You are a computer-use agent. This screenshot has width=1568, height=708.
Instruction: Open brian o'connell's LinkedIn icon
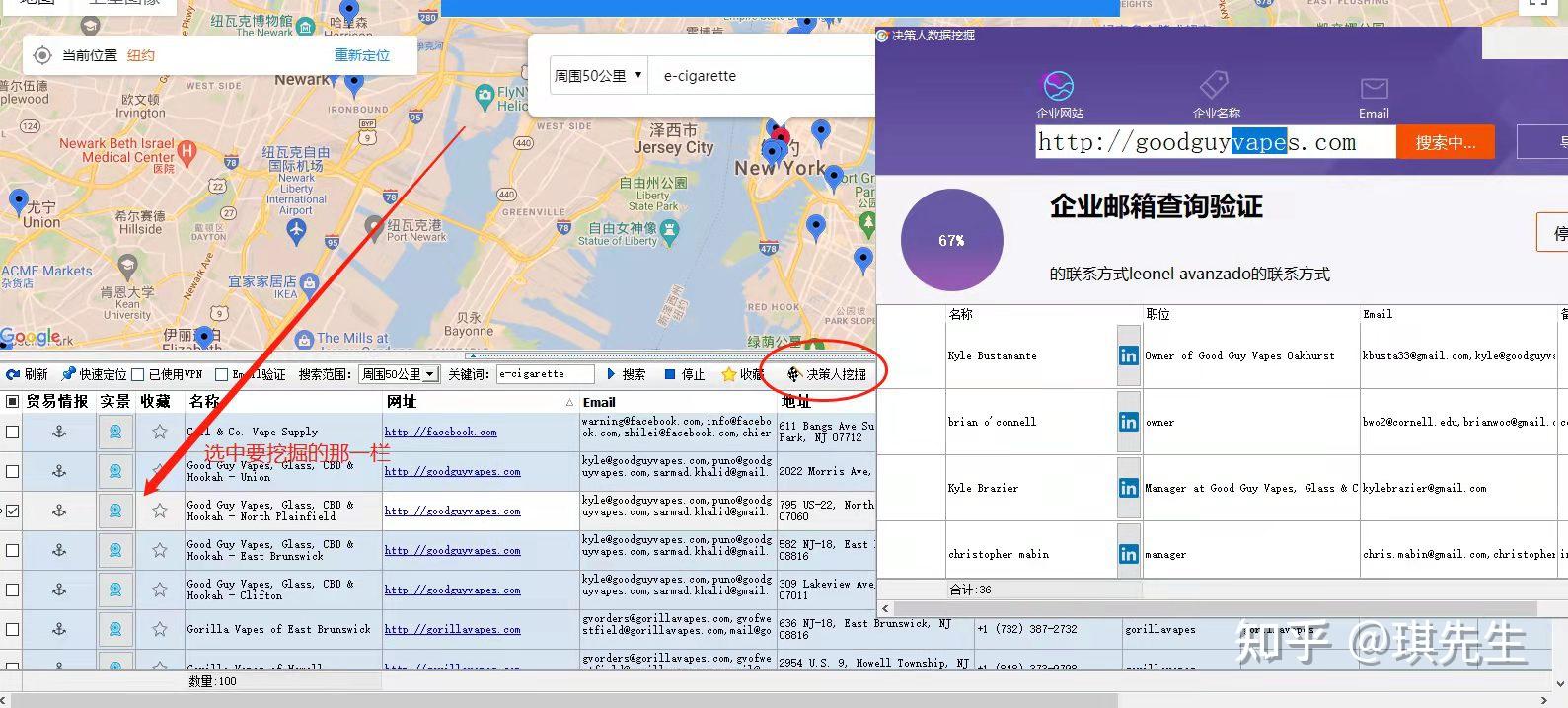point(1129,422)
